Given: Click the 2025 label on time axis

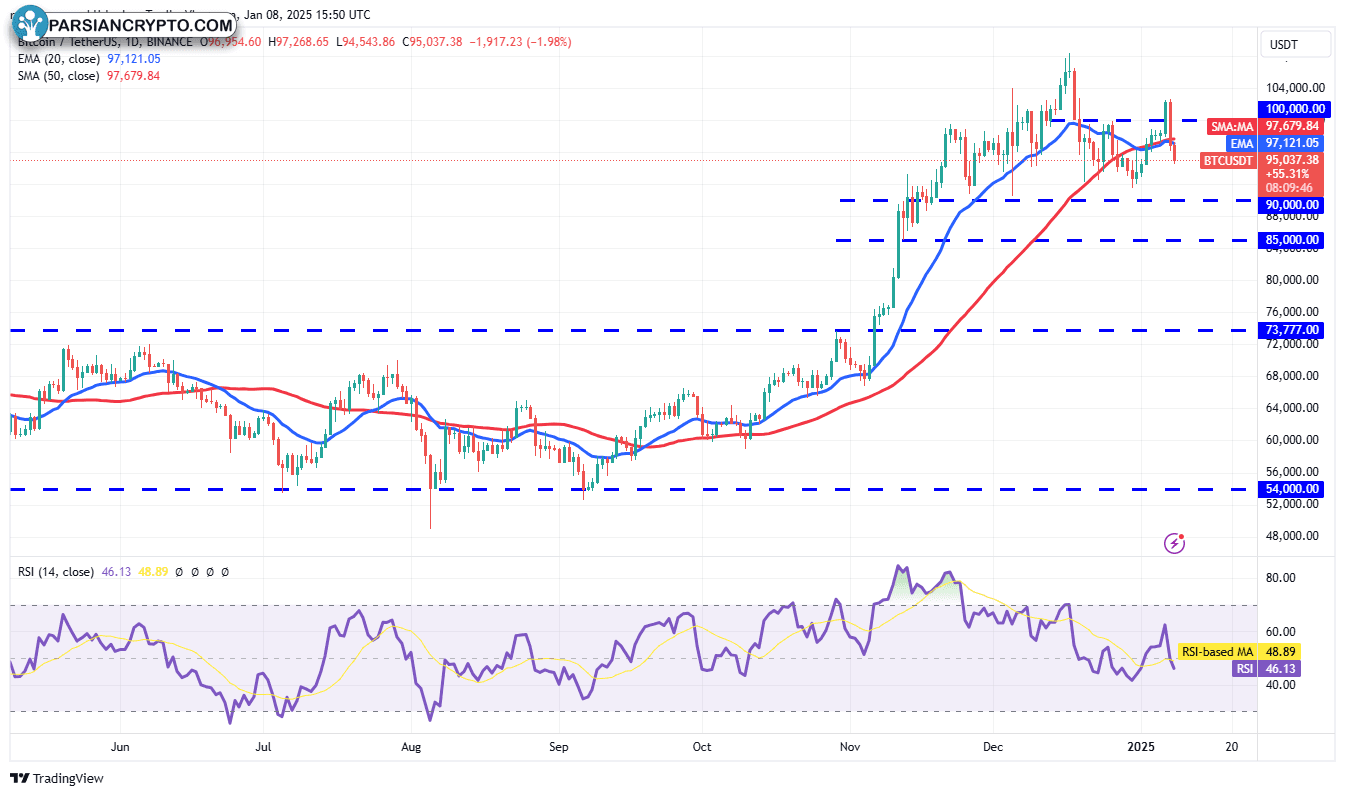Looking at the screenshot, I should pos(1139,747).
